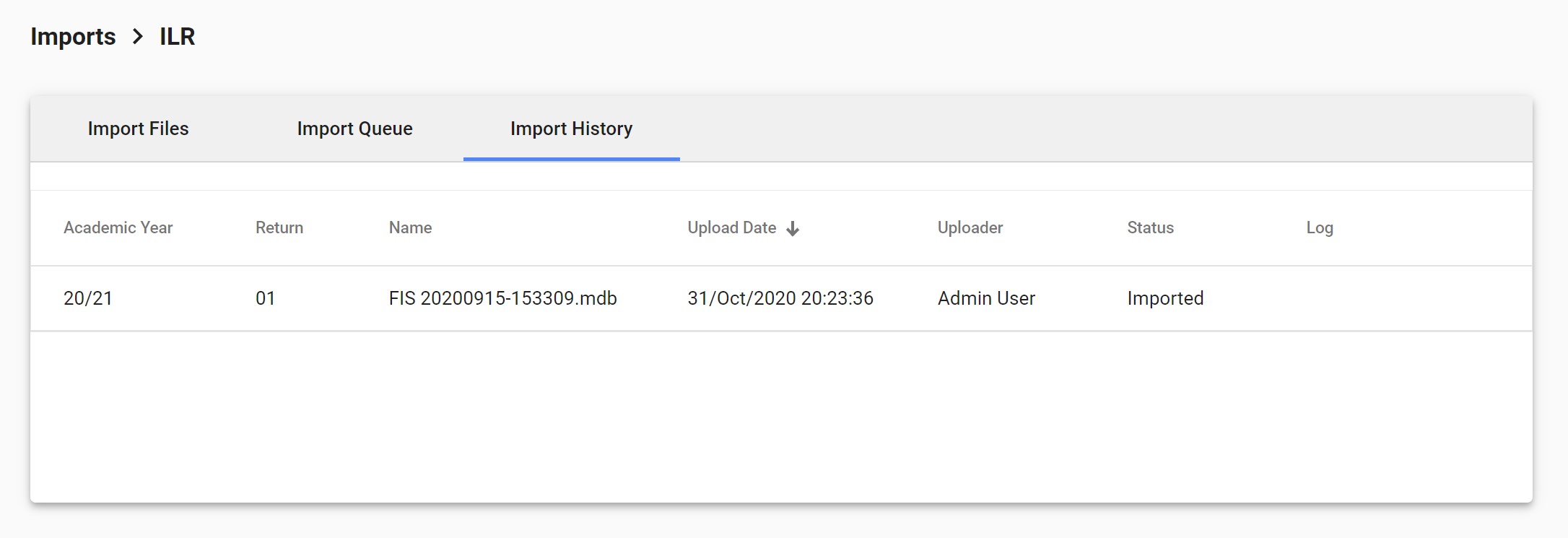Select the 20/21 academic year cell

[88, 298]
